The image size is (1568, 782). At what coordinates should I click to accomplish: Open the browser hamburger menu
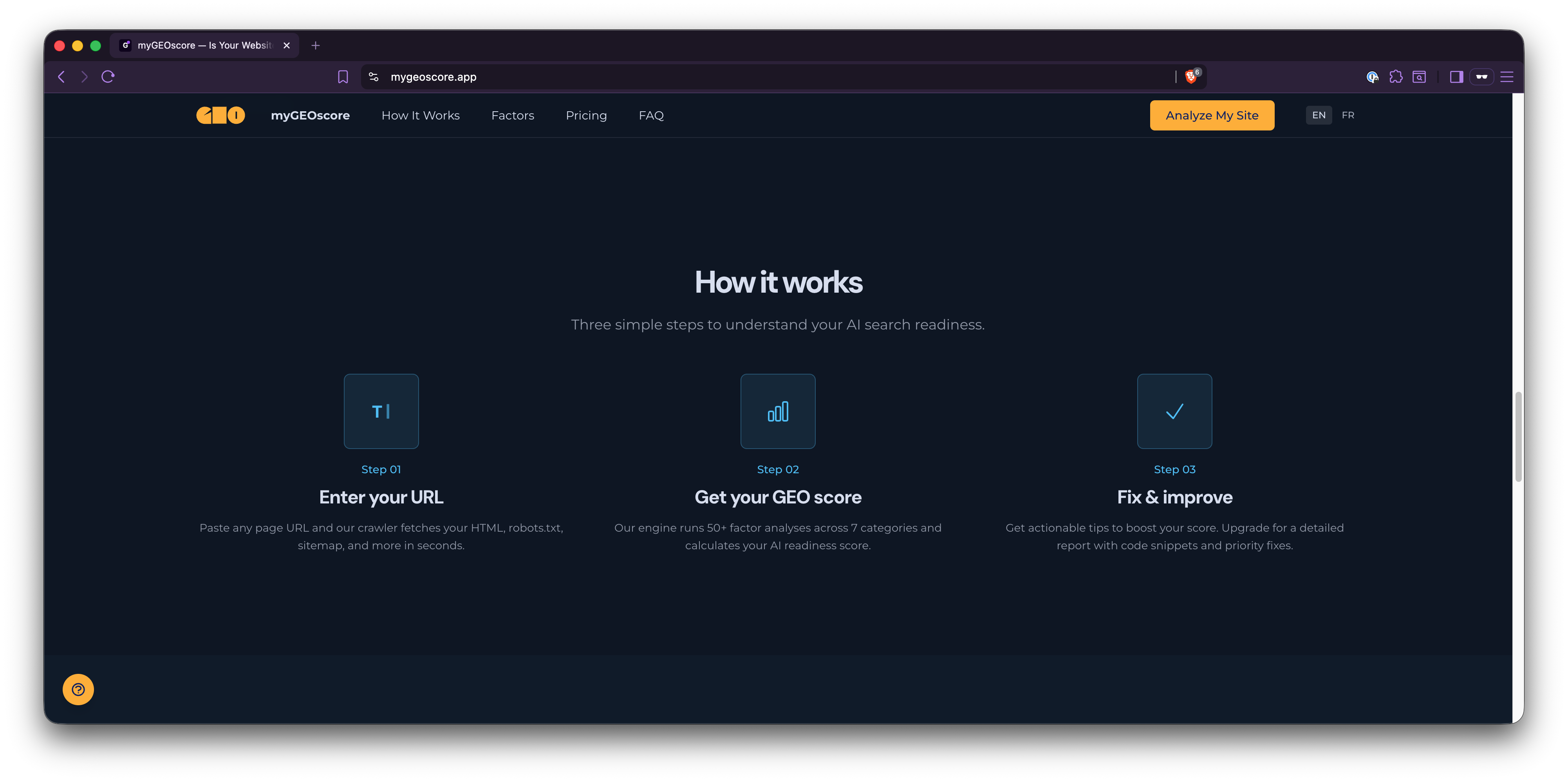(x=1507, y=77)
